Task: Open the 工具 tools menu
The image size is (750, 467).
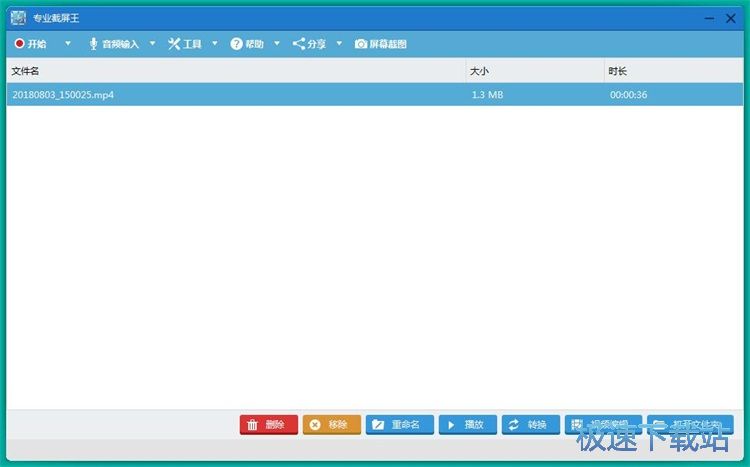Action: point(185,44)
